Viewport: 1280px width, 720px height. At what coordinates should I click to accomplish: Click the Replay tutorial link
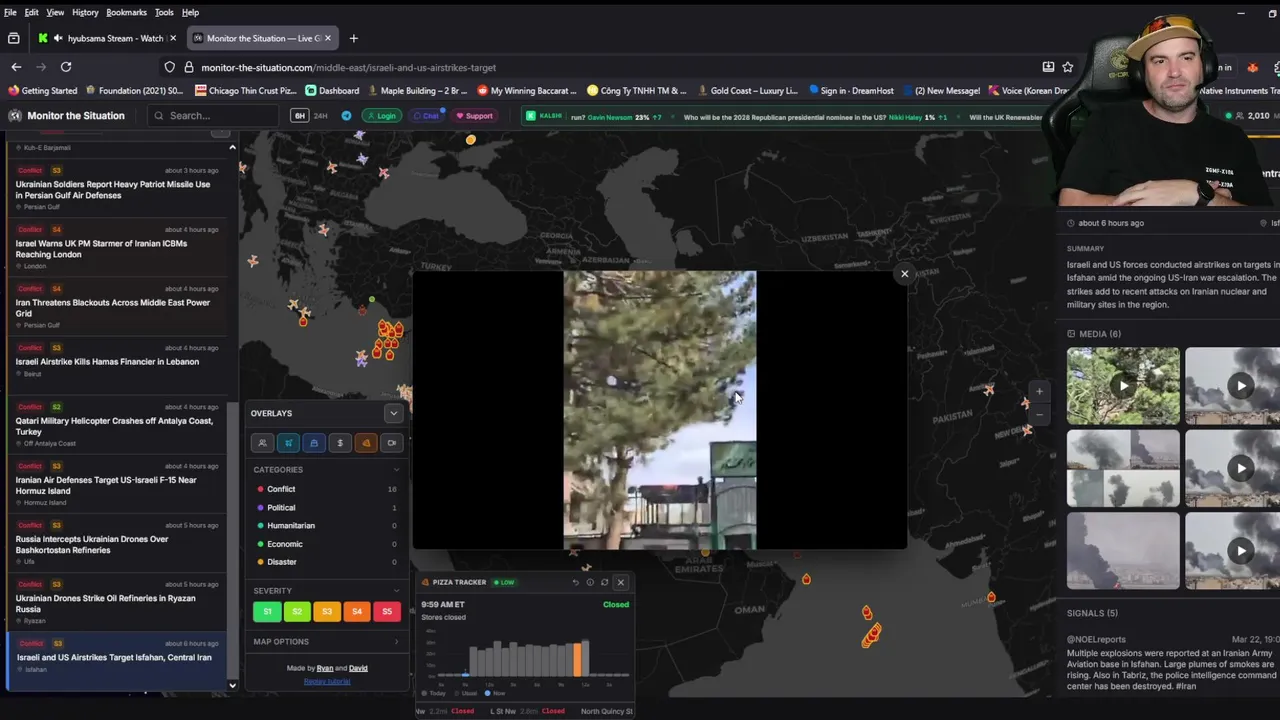point(327,681)
